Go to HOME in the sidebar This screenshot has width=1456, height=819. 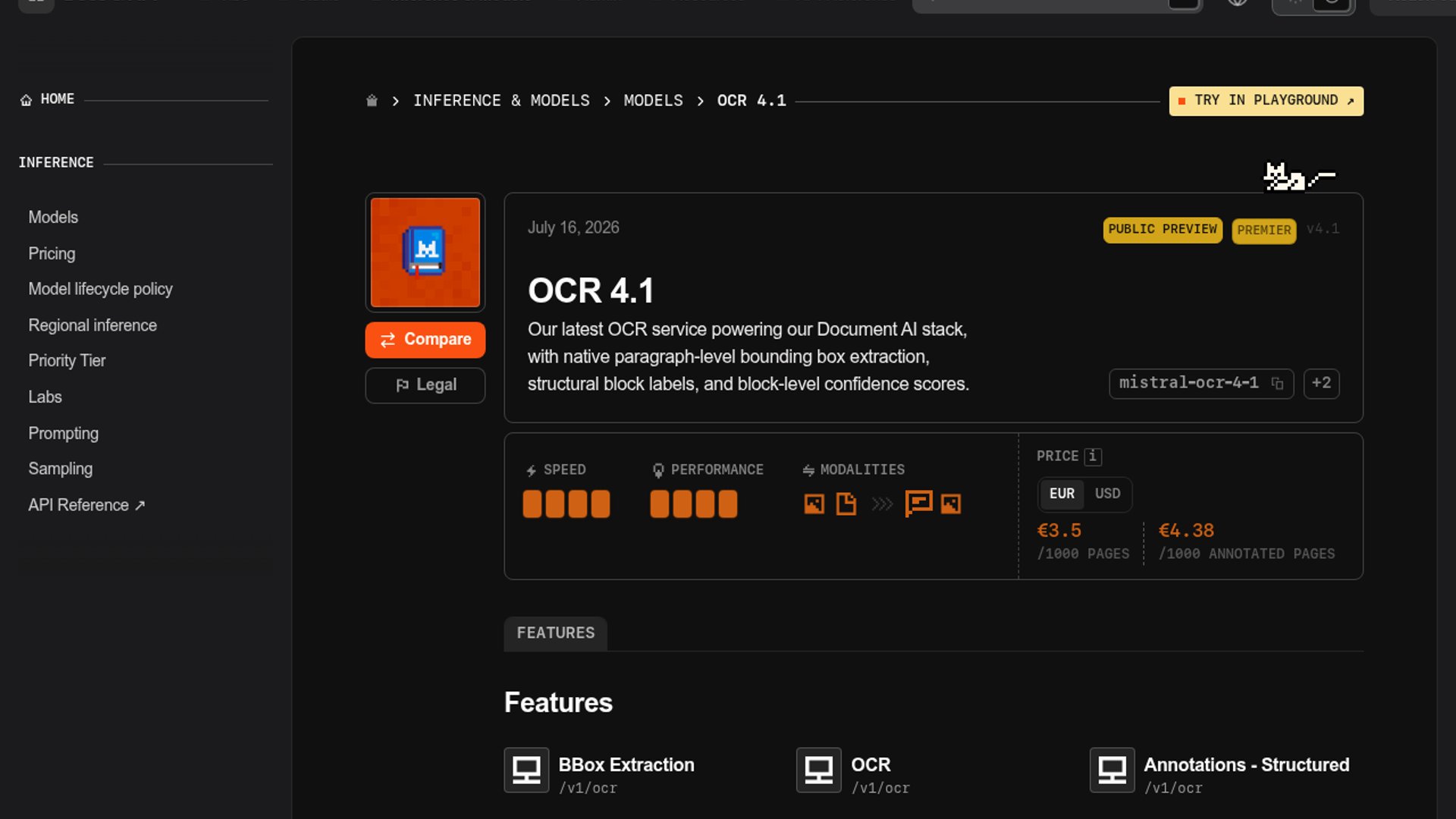click(58, 99)
